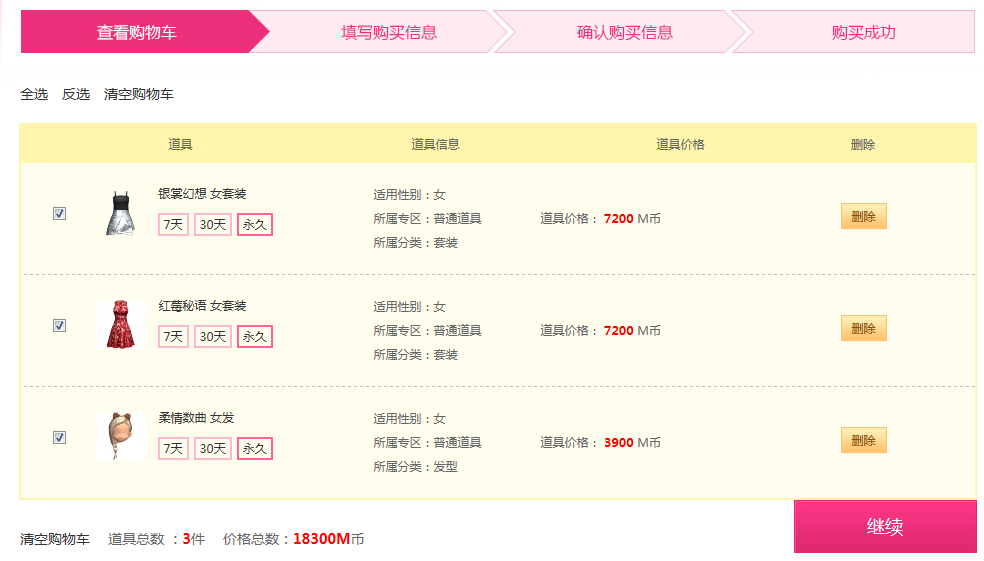The width and height of the screenshot is (984, 561).
Task: Select 30天 duration for 银裳幻想 女套装
Action: click(x=213, y=225)
